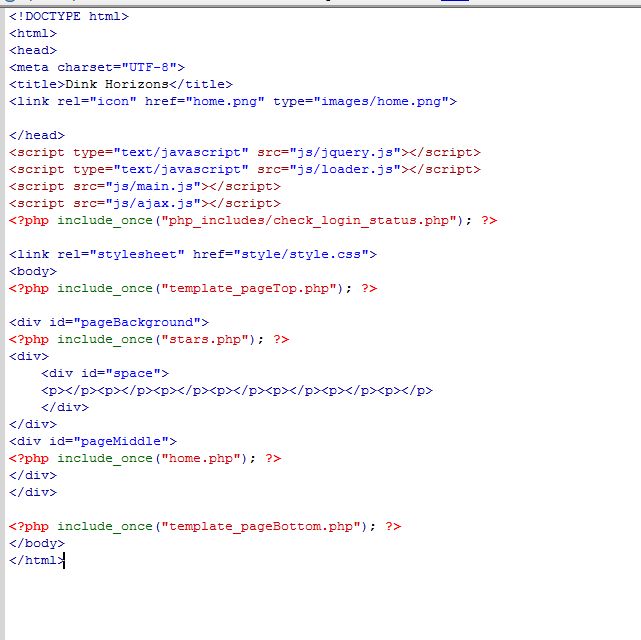Screen dimensions: 641x640
Task: Click the template_pageTop.php include line
Action: (x=193, y=289)
